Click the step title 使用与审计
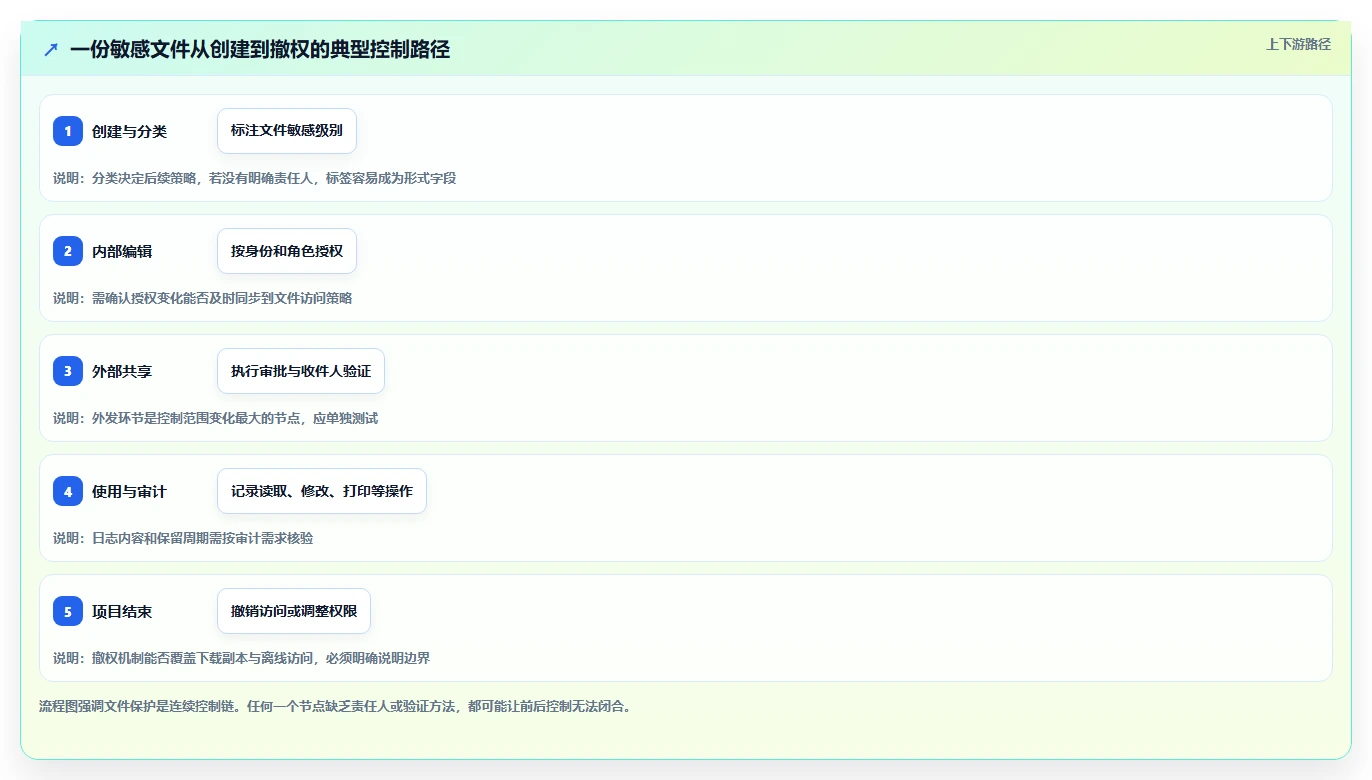 tap(129, 491)
